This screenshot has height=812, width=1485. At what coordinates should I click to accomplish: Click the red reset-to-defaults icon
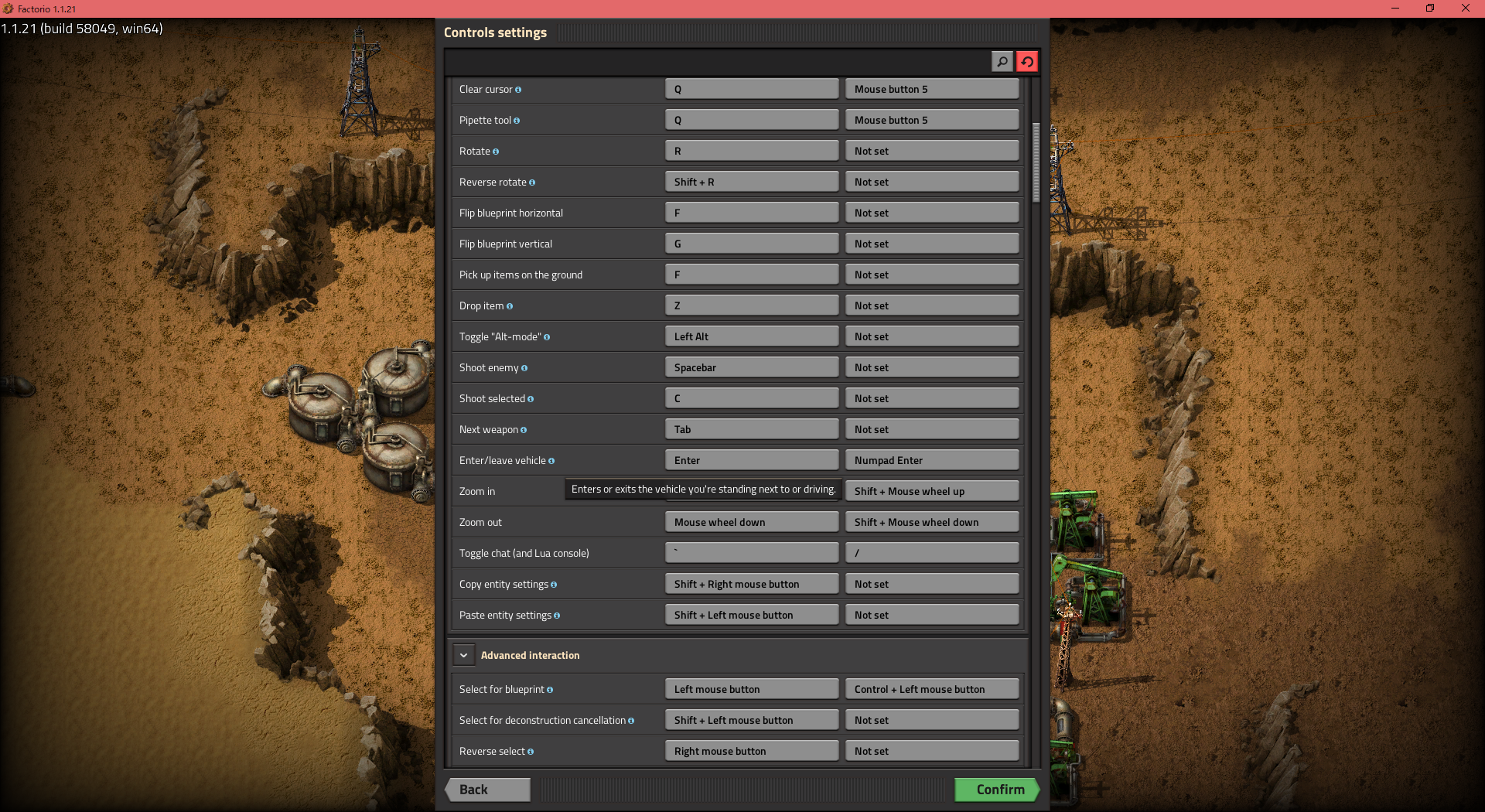[1027, 62]
